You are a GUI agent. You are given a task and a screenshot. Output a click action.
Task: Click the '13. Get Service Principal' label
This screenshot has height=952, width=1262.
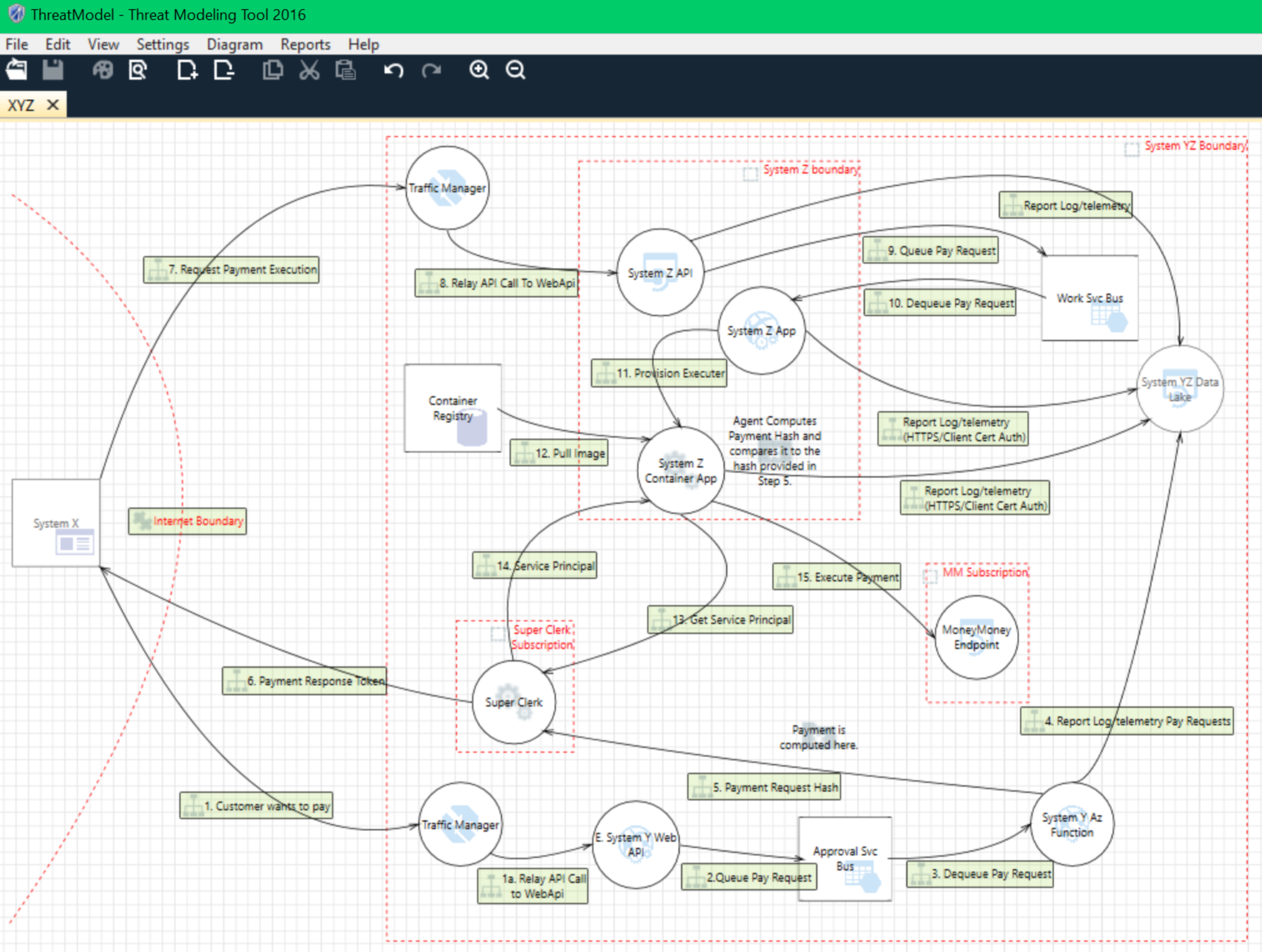point(720,619)
